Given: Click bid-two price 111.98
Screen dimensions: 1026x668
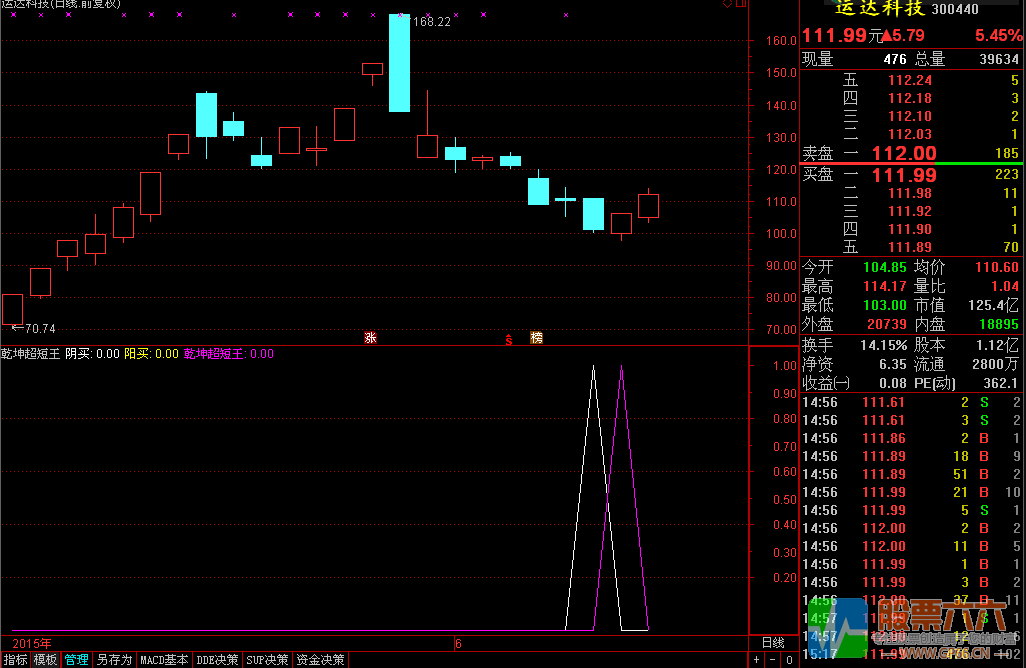Looking at the screenshot, I should pyautogui.click(x=910, y=193).
